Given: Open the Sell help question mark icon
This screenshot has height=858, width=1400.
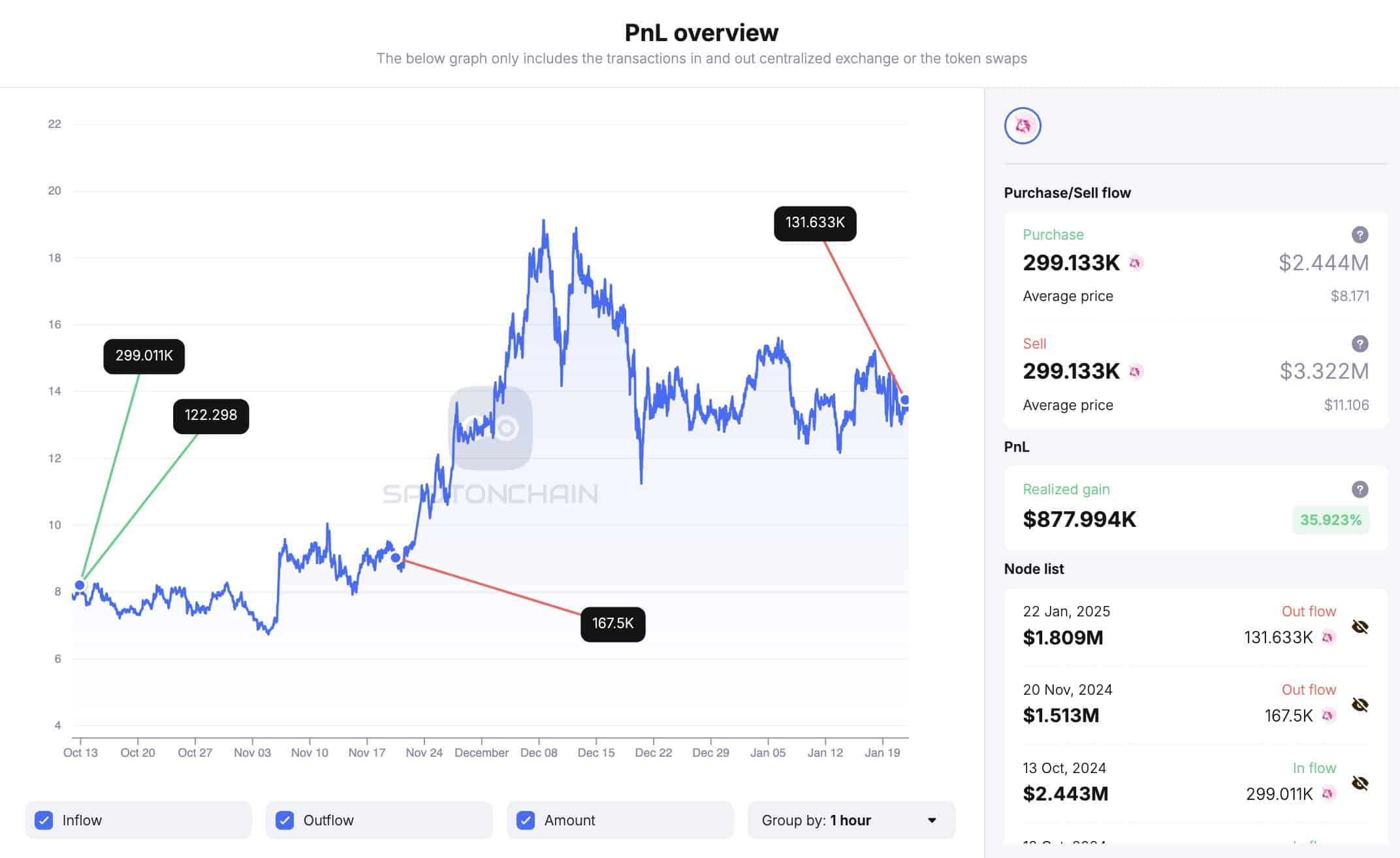Looking at the screenshot, I should pyautogui.click(x=1360, y=344).
